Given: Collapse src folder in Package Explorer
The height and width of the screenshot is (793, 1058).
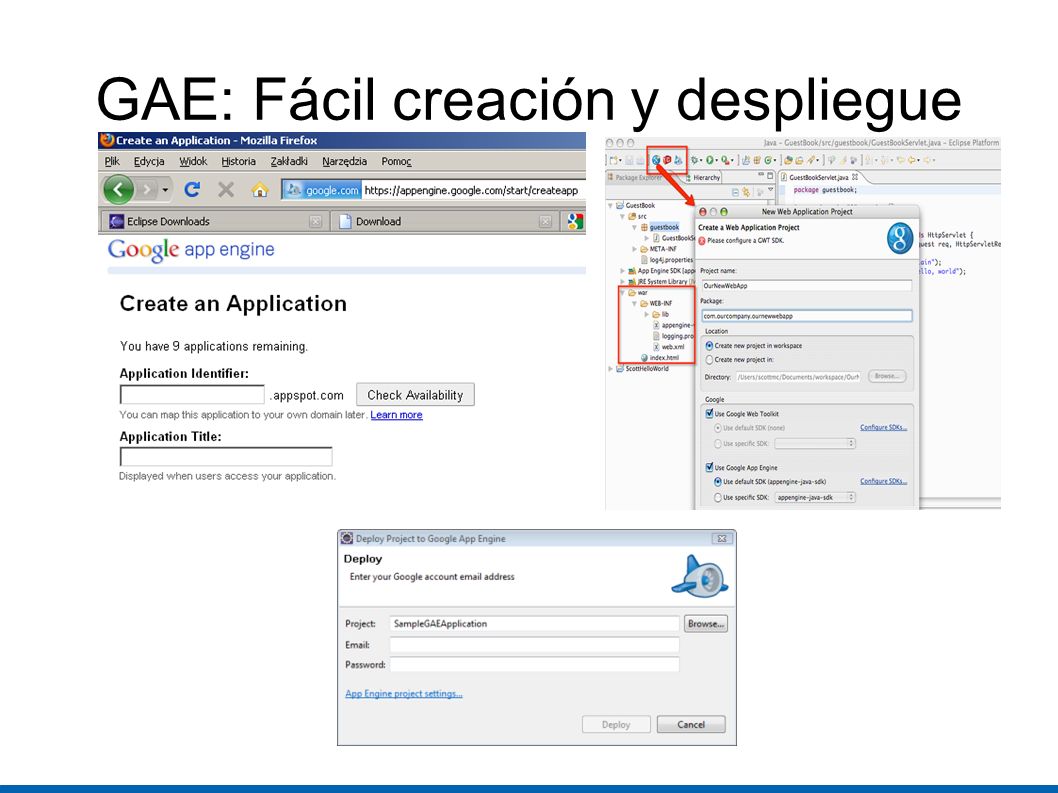Looking at the screenshot, I should click(623, 217).
